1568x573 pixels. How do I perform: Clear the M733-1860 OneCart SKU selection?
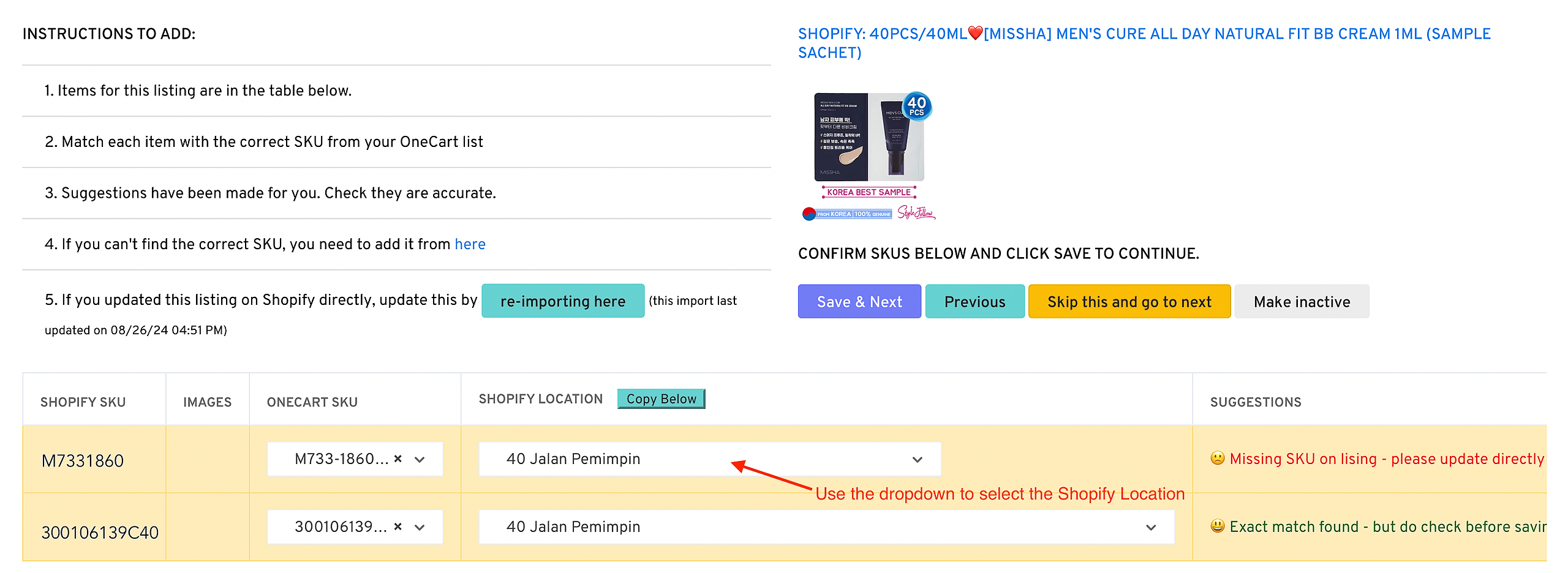click(398, 459)
